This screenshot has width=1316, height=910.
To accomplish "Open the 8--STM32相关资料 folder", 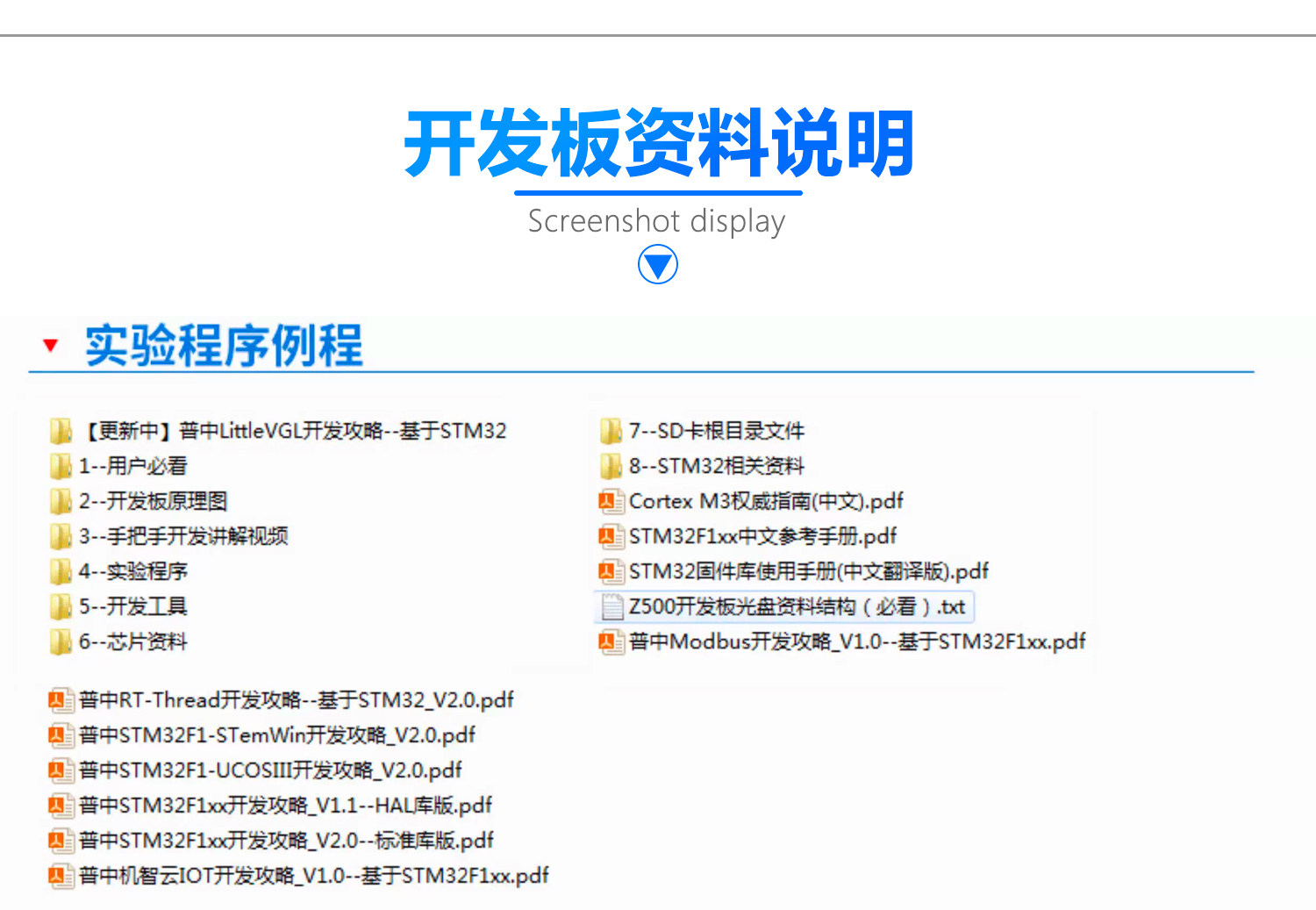I will pos(716,466).
